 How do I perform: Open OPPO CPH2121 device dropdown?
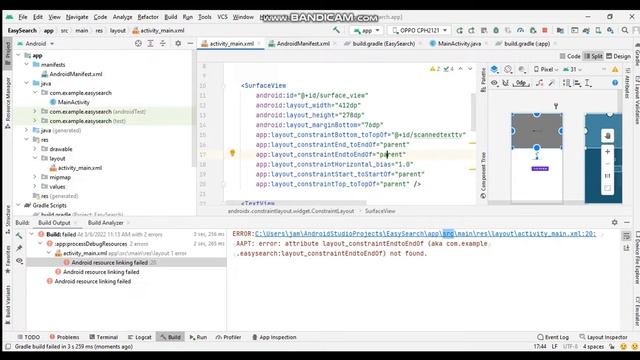[419, 31]
